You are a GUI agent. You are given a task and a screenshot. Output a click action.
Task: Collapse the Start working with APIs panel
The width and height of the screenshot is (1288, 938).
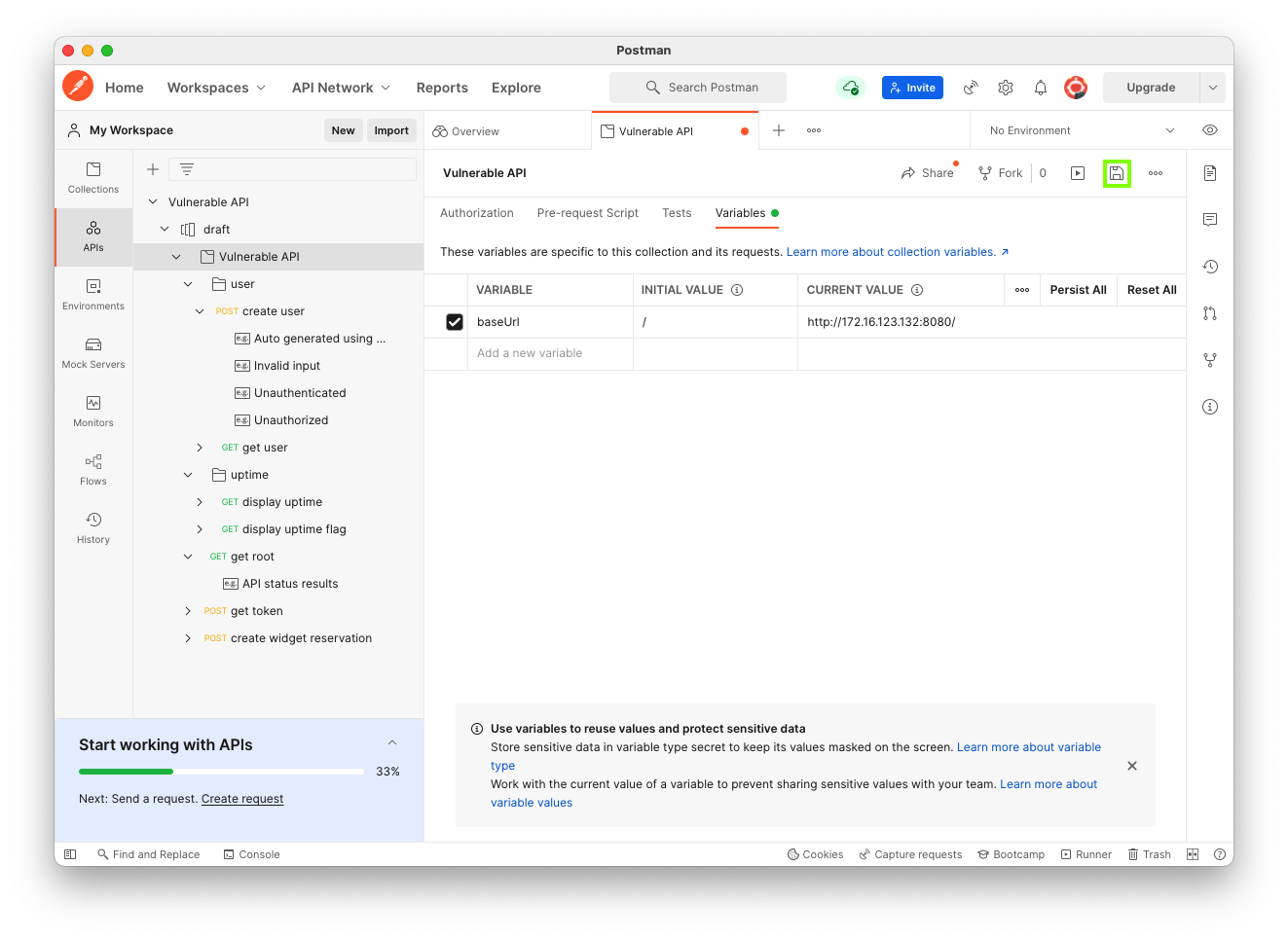(x=392, y=743)
